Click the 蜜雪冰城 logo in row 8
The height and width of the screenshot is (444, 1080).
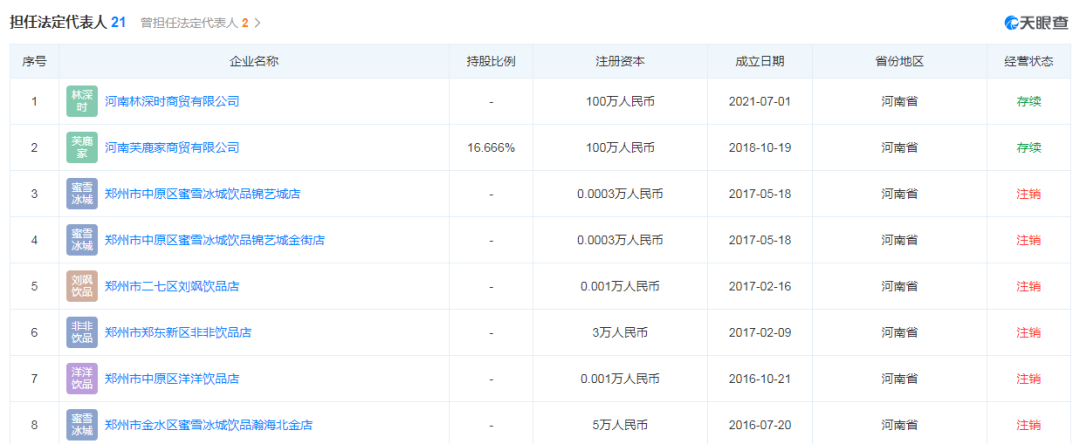[x=82, y=424]
